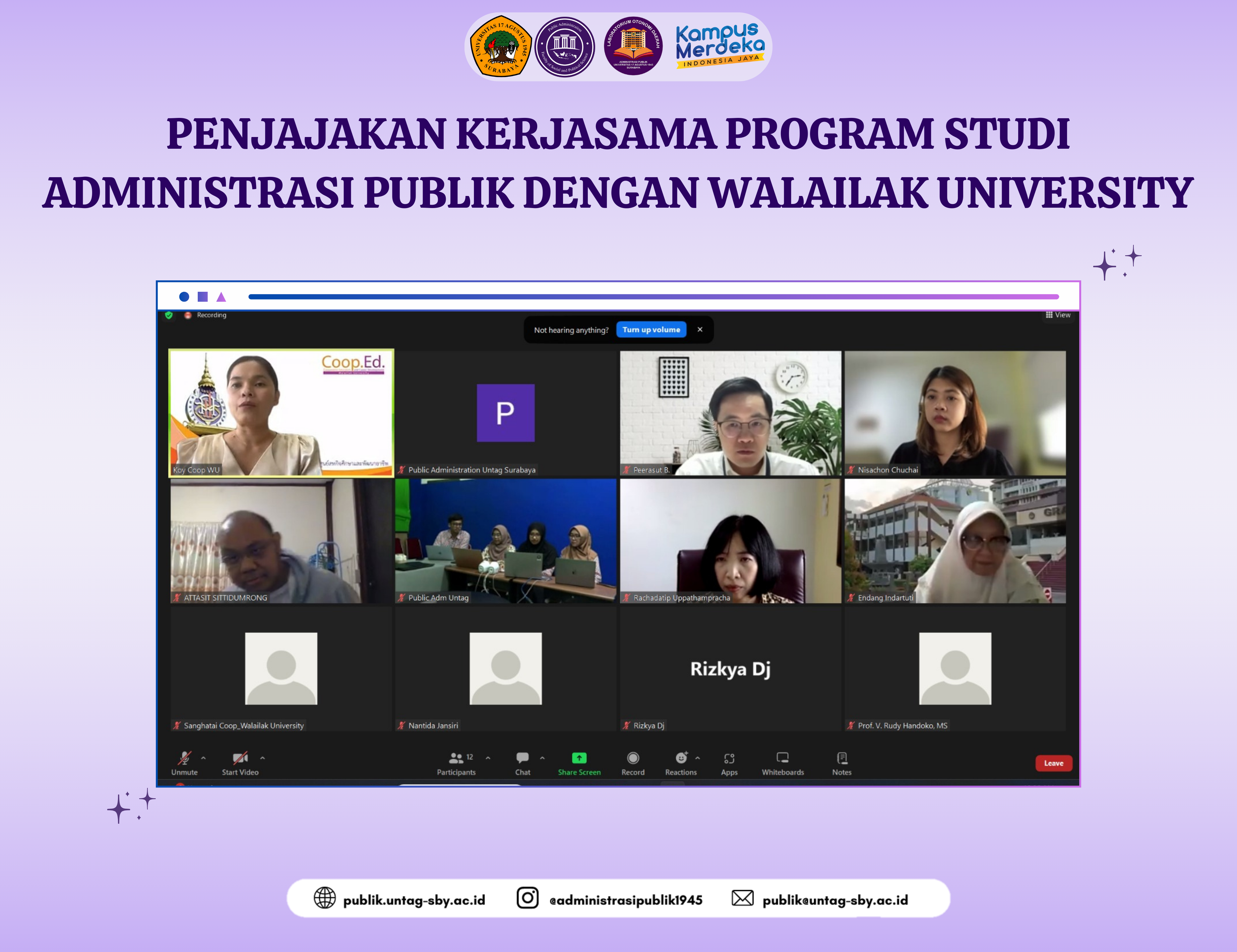Click the publik@untag-sby.ac.id email address
The width and height of the screenshot is (1237, 952).
pyautogui.click(x=835, y=900)
